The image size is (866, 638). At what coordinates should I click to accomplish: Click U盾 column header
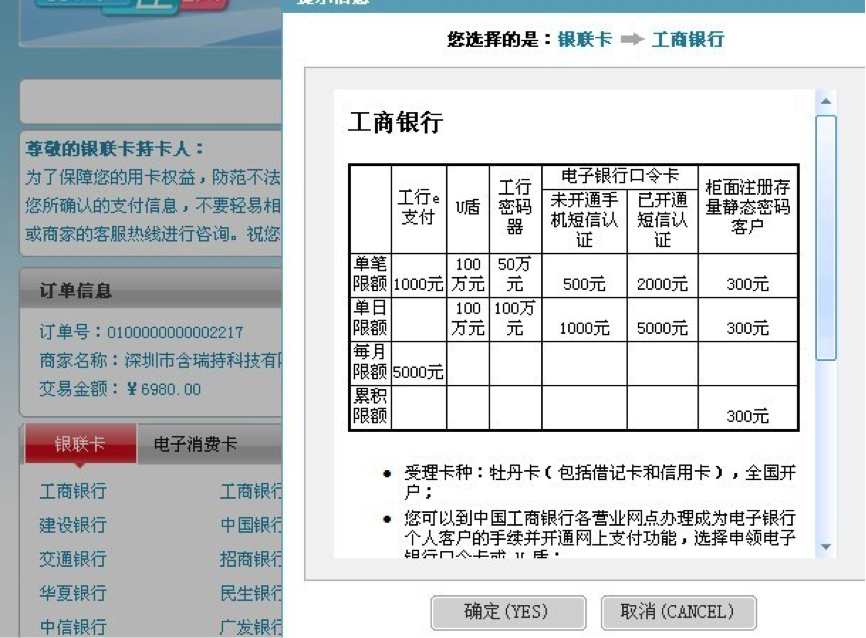point(468,207)
